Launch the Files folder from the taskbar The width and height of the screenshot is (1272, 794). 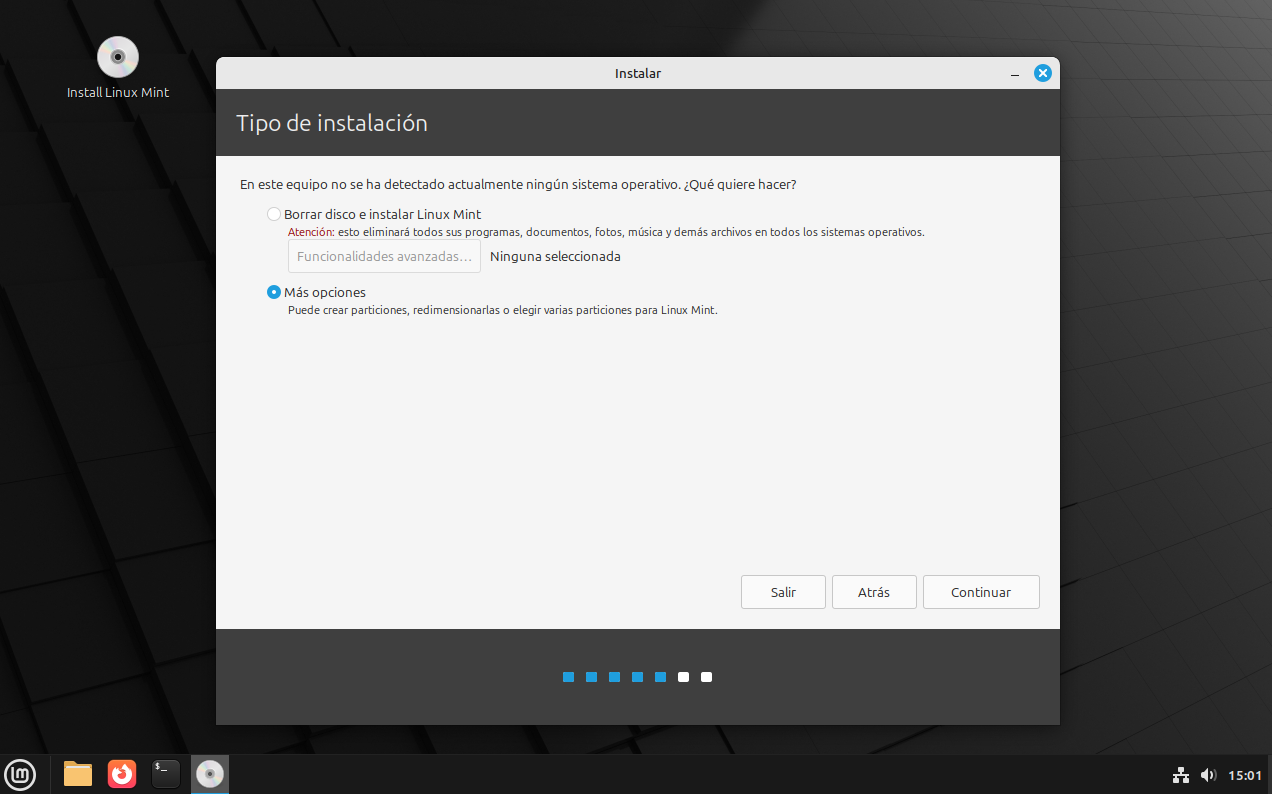[78, 774]
